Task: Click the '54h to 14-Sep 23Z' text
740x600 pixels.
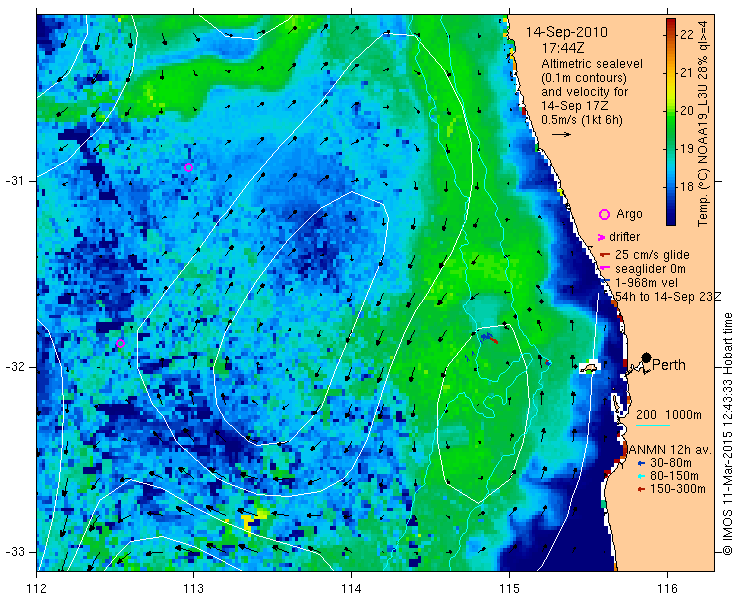Action: coord(668,296)
